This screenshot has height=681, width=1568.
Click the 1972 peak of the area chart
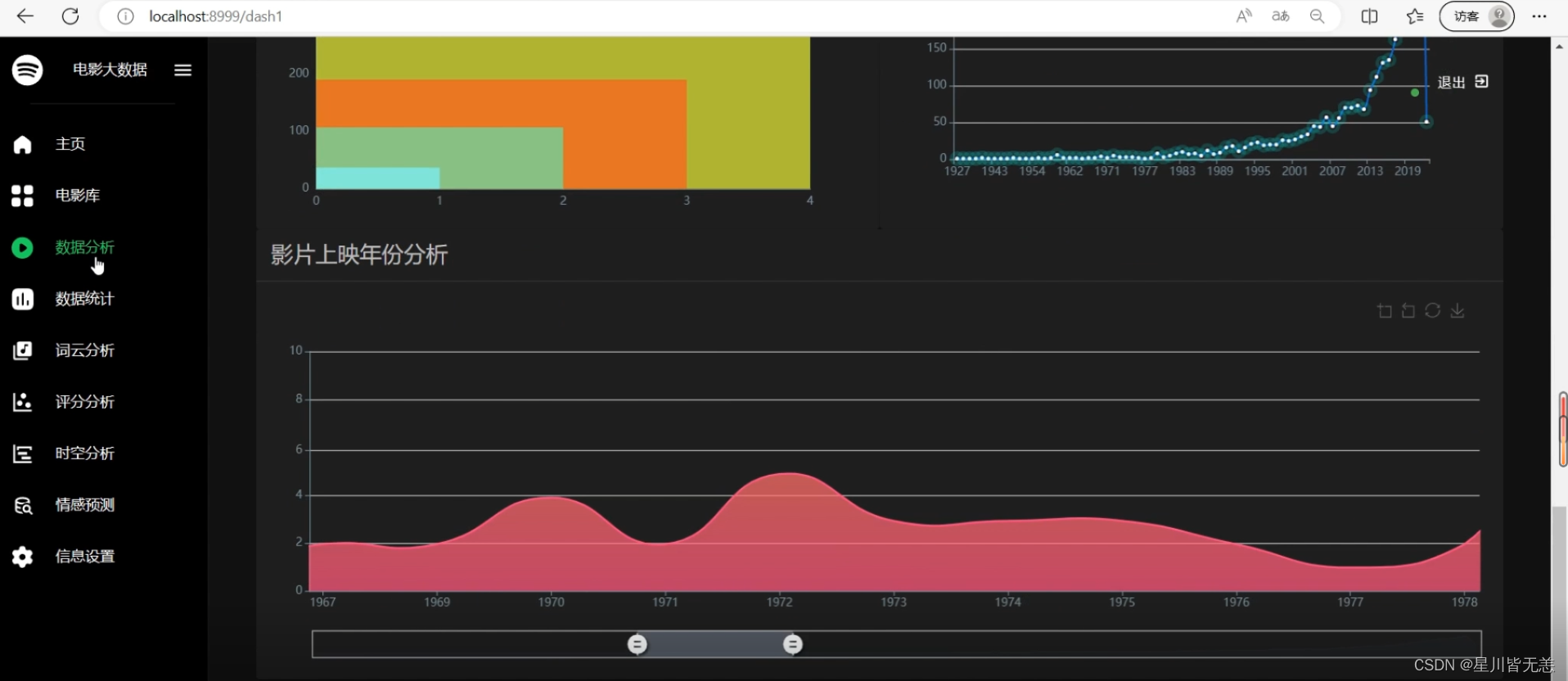pyautogui.click(x=786, y=473)
